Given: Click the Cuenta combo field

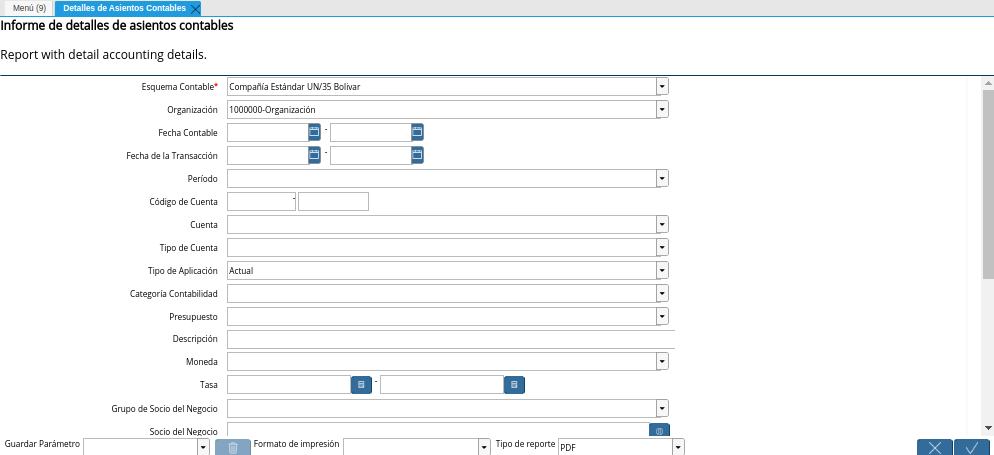Looking at the screenshot, I should click(442, 224).
